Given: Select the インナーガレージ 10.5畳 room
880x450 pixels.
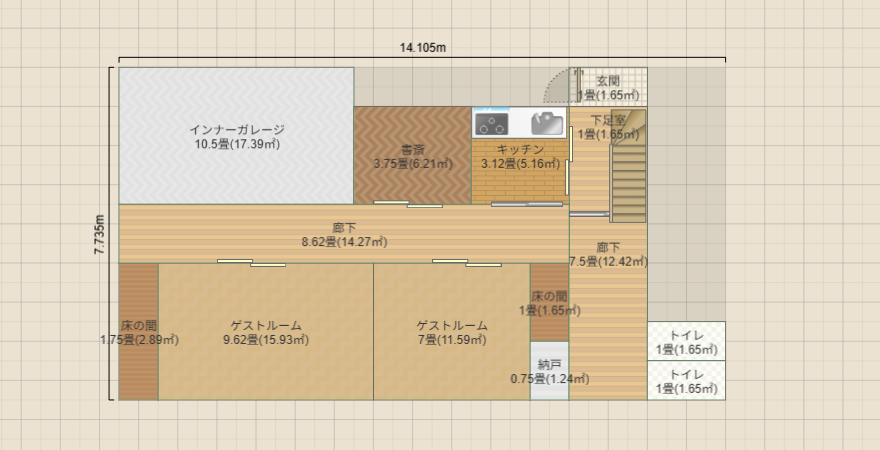Looking at the screenshot, I should 236,136.
